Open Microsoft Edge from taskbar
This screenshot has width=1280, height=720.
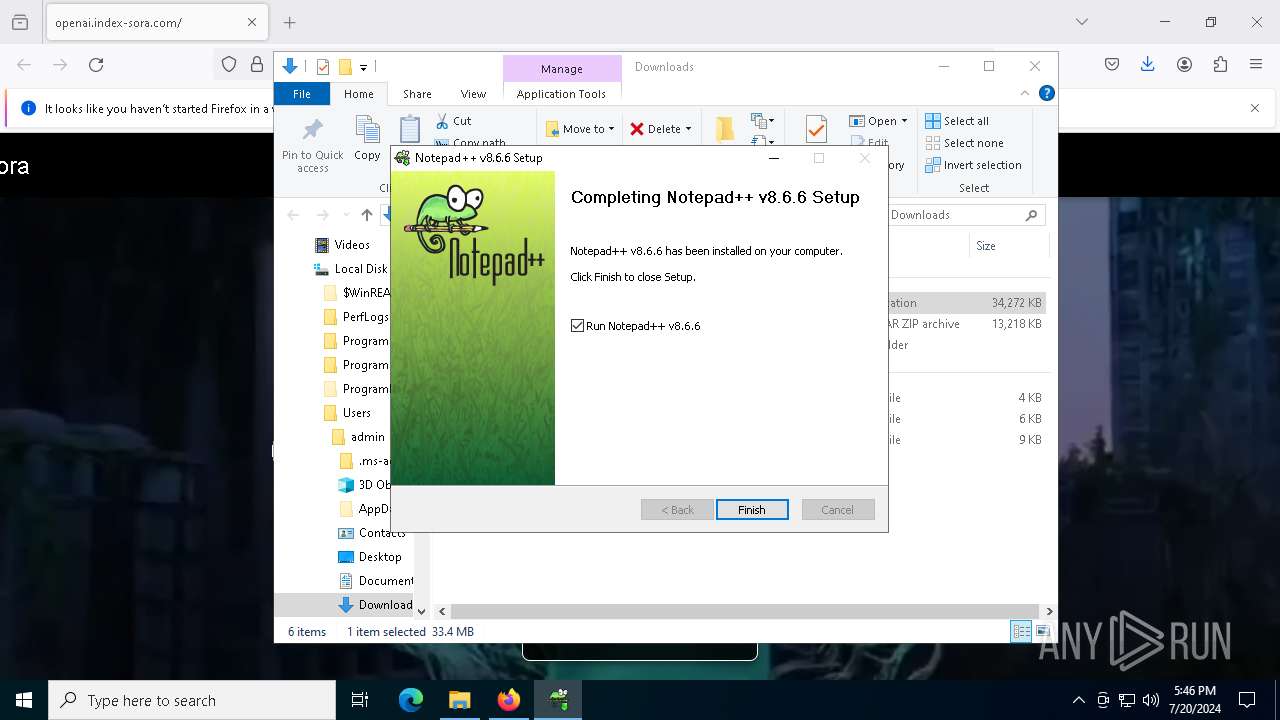point(411,700)
